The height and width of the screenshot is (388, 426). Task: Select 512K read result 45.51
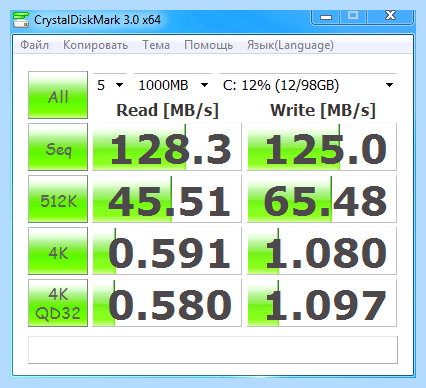(x=167, y=199)
